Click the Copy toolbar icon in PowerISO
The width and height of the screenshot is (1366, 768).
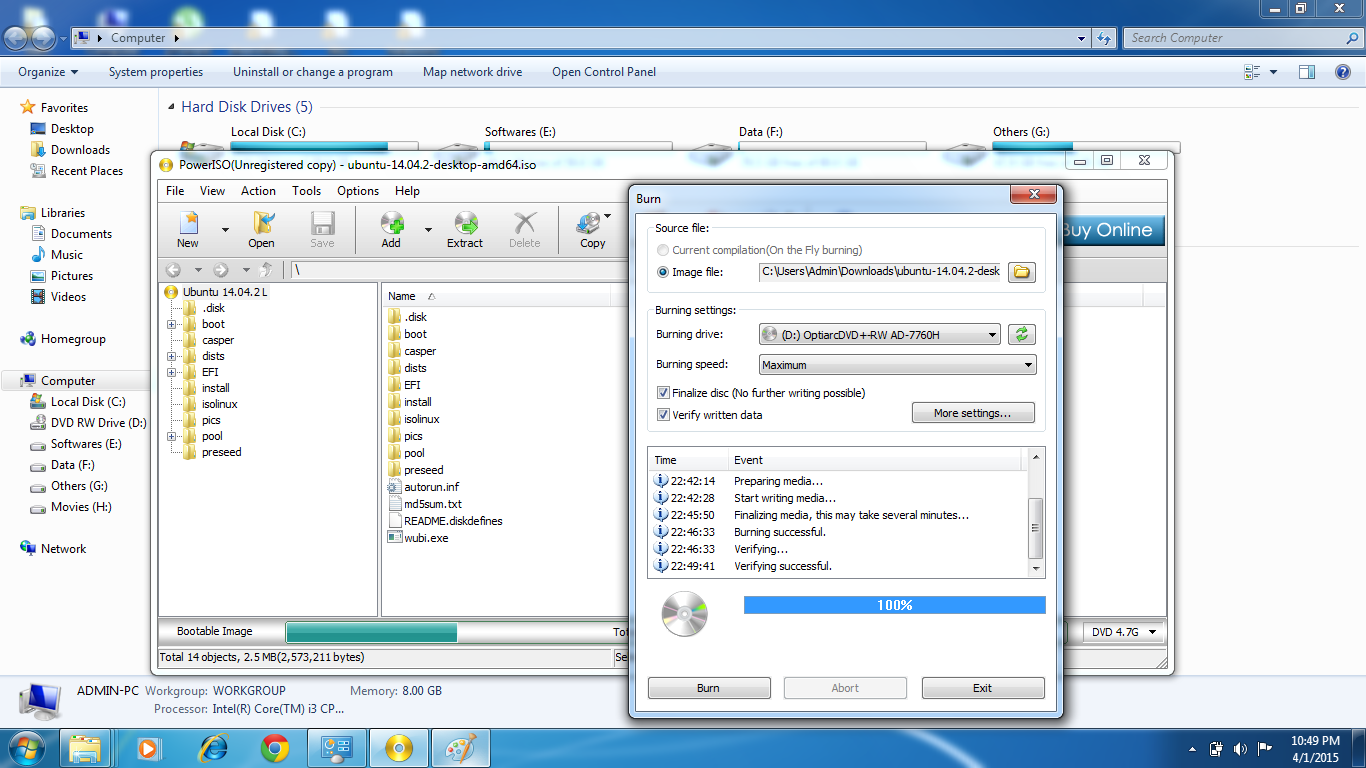point(593,229)
